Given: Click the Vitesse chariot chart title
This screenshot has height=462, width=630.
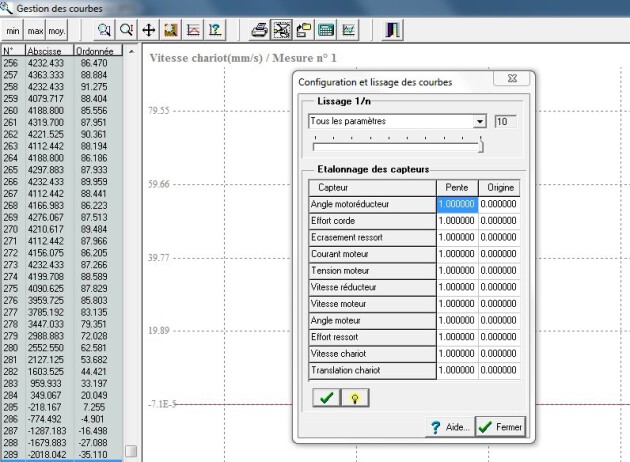Looking at the screenshot, I should 243,58.
